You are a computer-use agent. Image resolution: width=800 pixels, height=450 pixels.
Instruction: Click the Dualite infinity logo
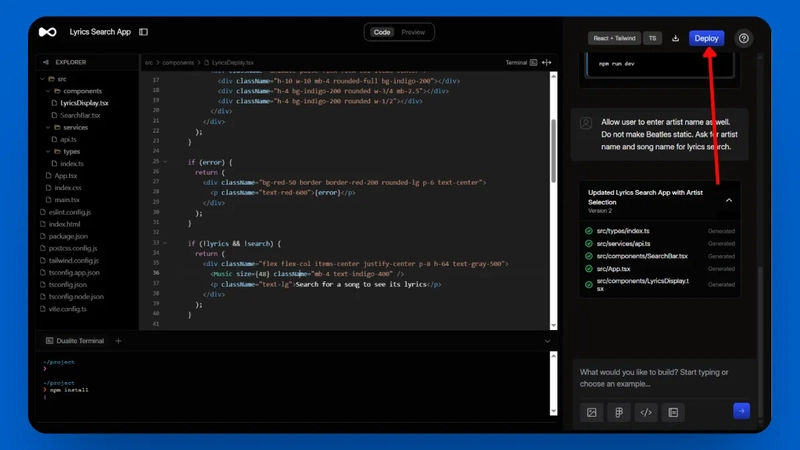click(x=47, y=32)
